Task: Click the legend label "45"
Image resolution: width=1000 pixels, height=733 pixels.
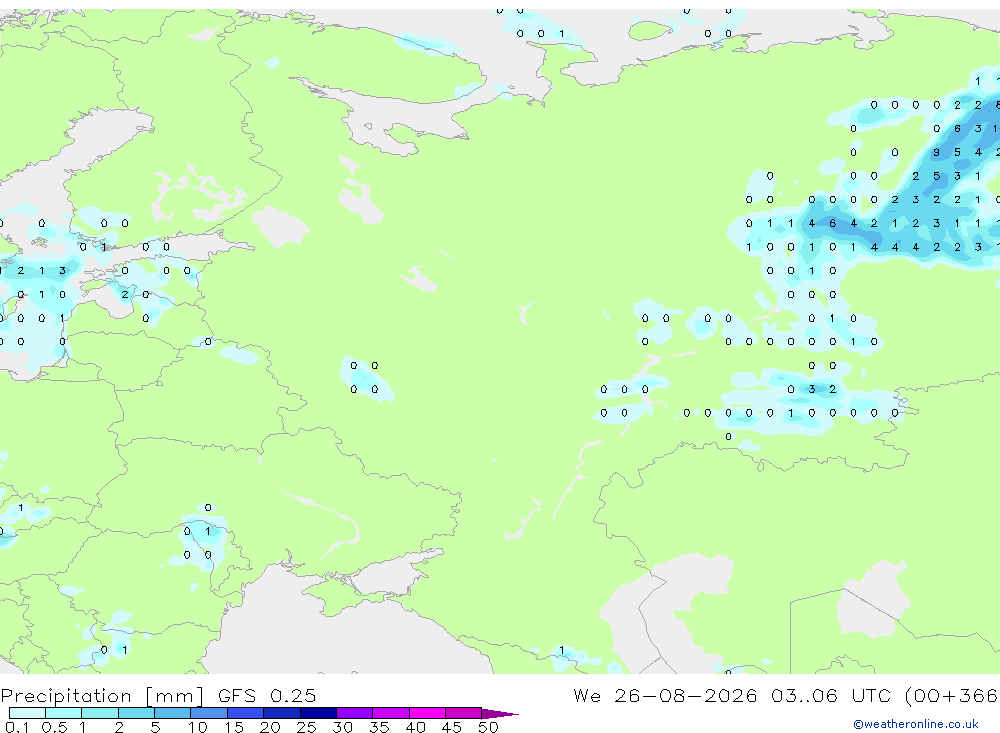Action: pos(452,727)
